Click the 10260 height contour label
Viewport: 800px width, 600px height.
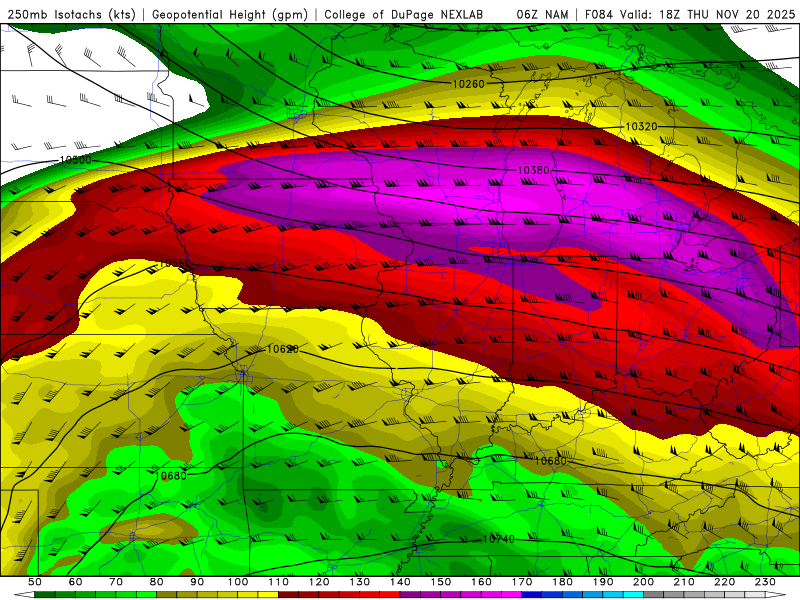pyautogui.click(x=468, y=84)
